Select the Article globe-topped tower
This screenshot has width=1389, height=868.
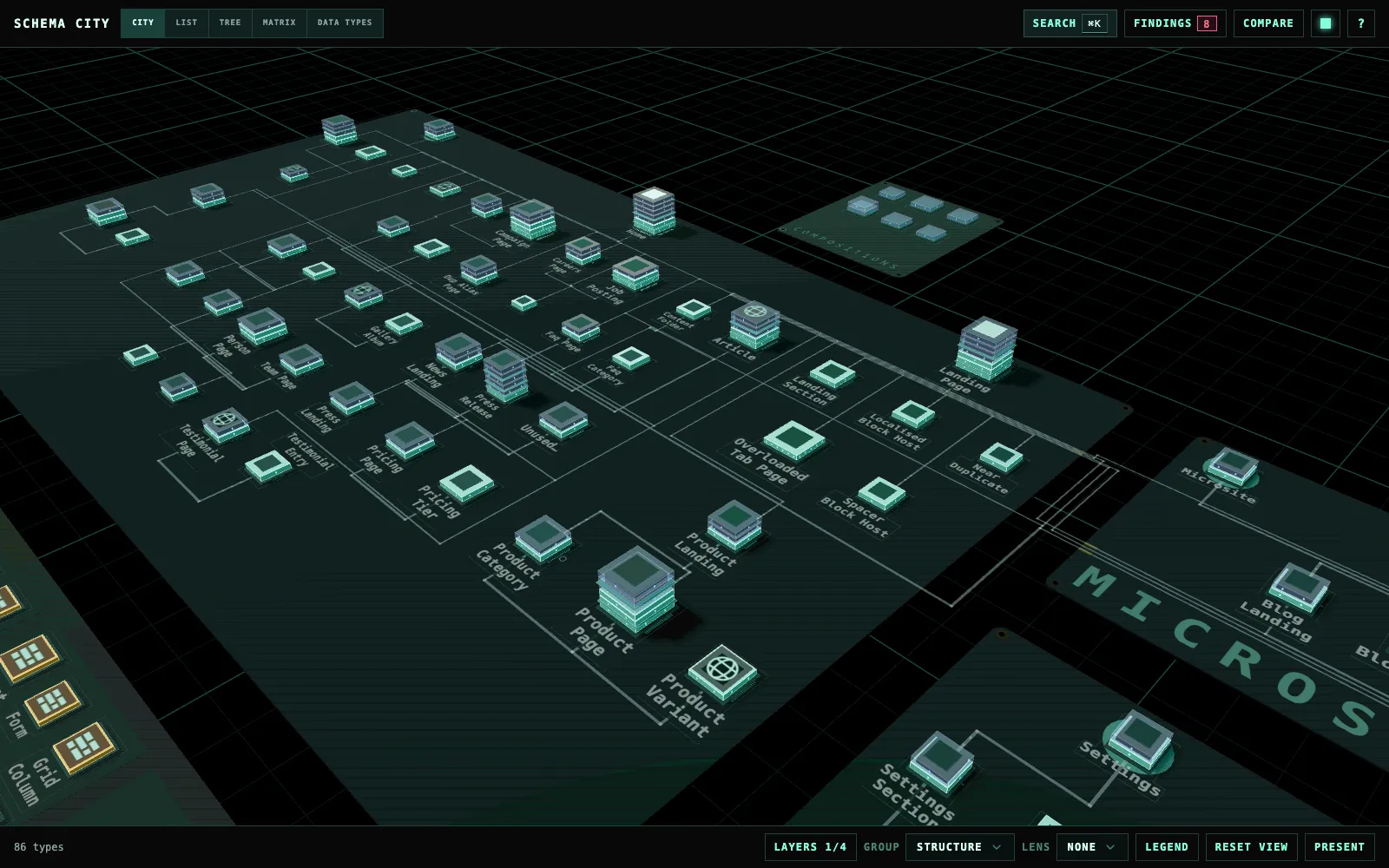coord(755,324)
